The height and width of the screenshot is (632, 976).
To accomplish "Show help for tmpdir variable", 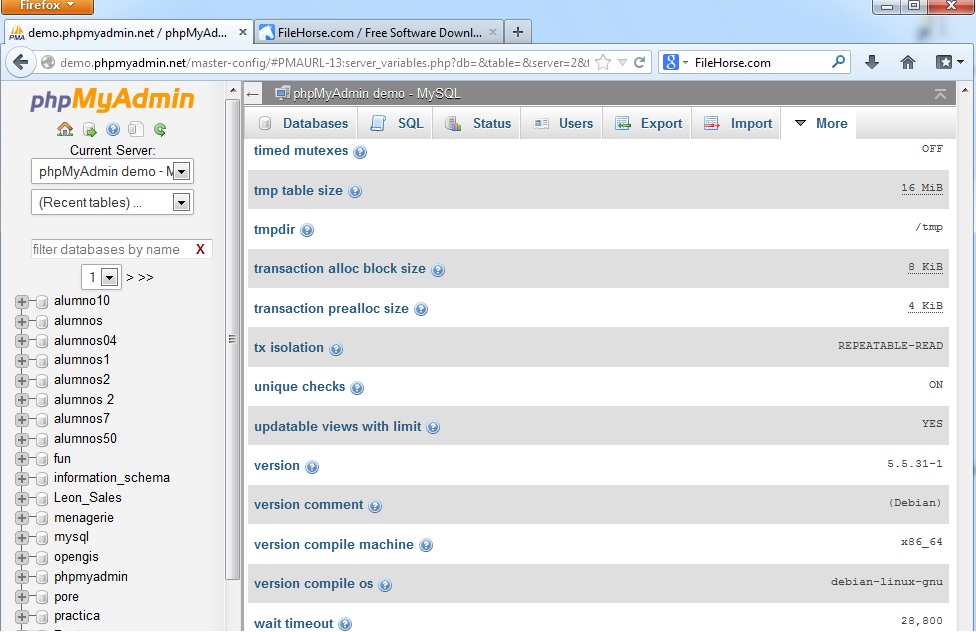I will click(x=307, y=231).
